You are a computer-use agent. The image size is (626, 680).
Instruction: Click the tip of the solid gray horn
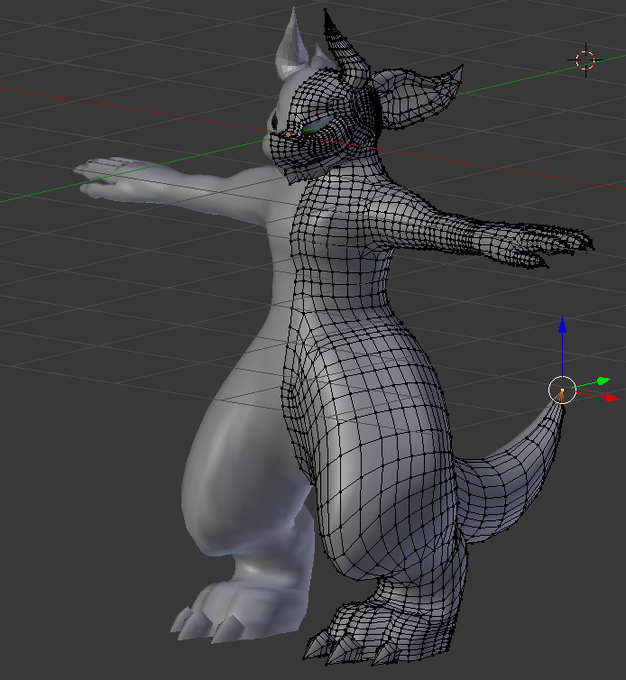294,10
